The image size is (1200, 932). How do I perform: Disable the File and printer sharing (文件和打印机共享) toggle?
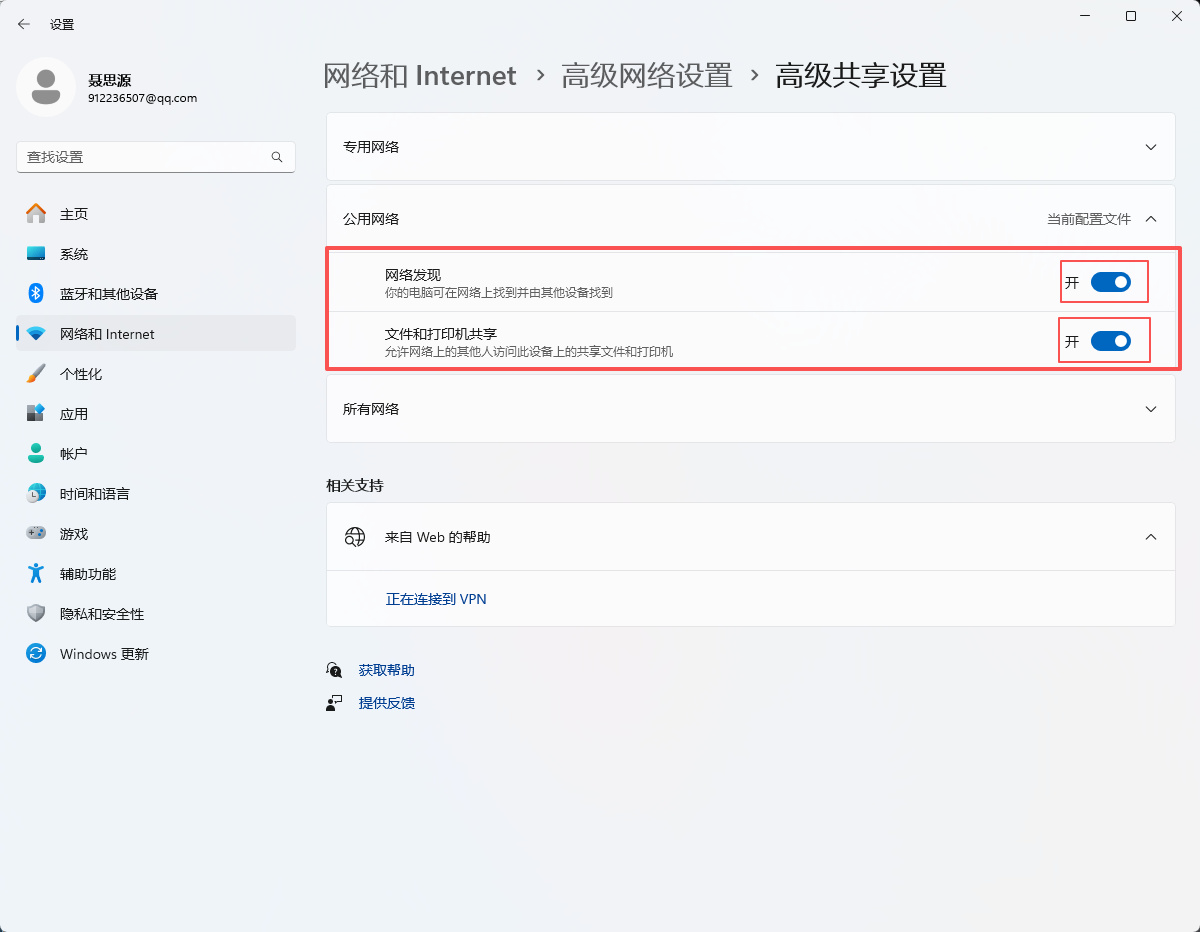click(1110, 342)
